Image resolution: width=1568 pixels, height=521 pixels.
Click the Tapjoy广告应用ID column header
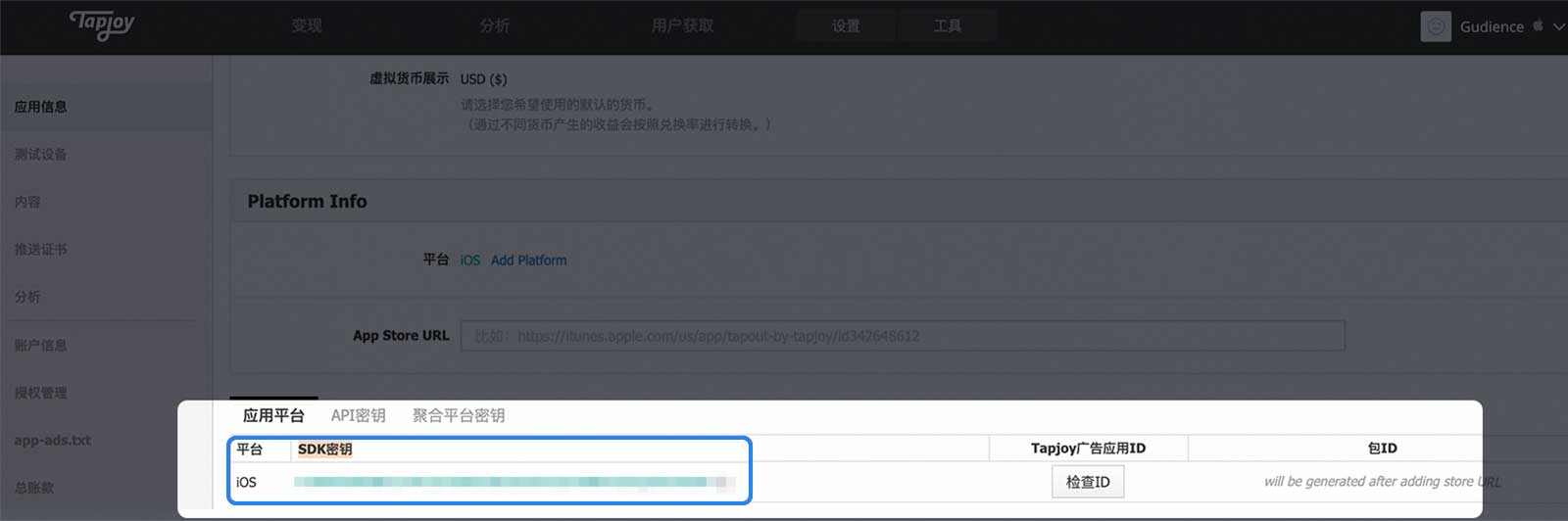(1088, 449)
